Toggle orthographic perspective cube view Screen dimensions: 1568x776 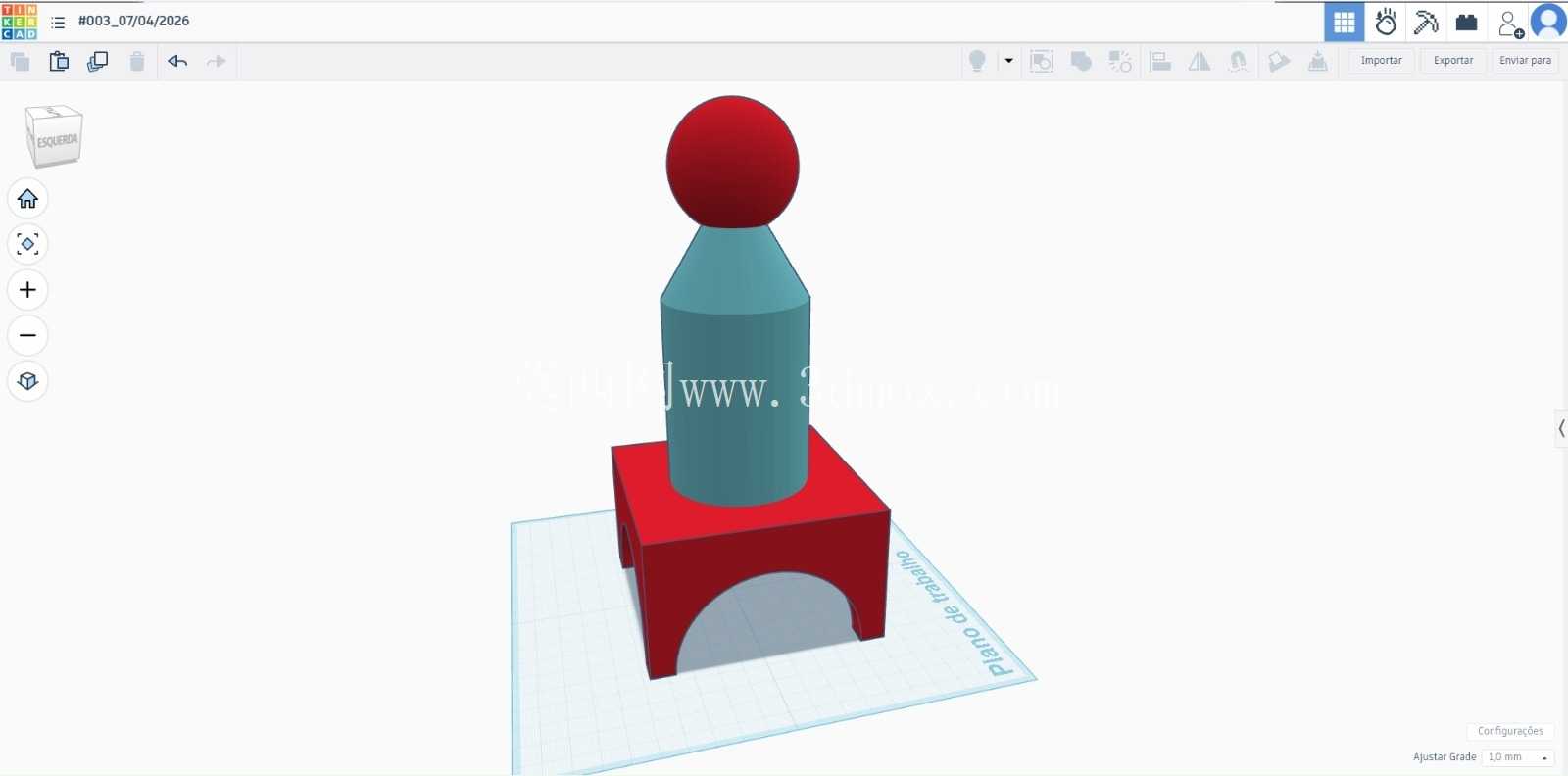click(27, 381)
